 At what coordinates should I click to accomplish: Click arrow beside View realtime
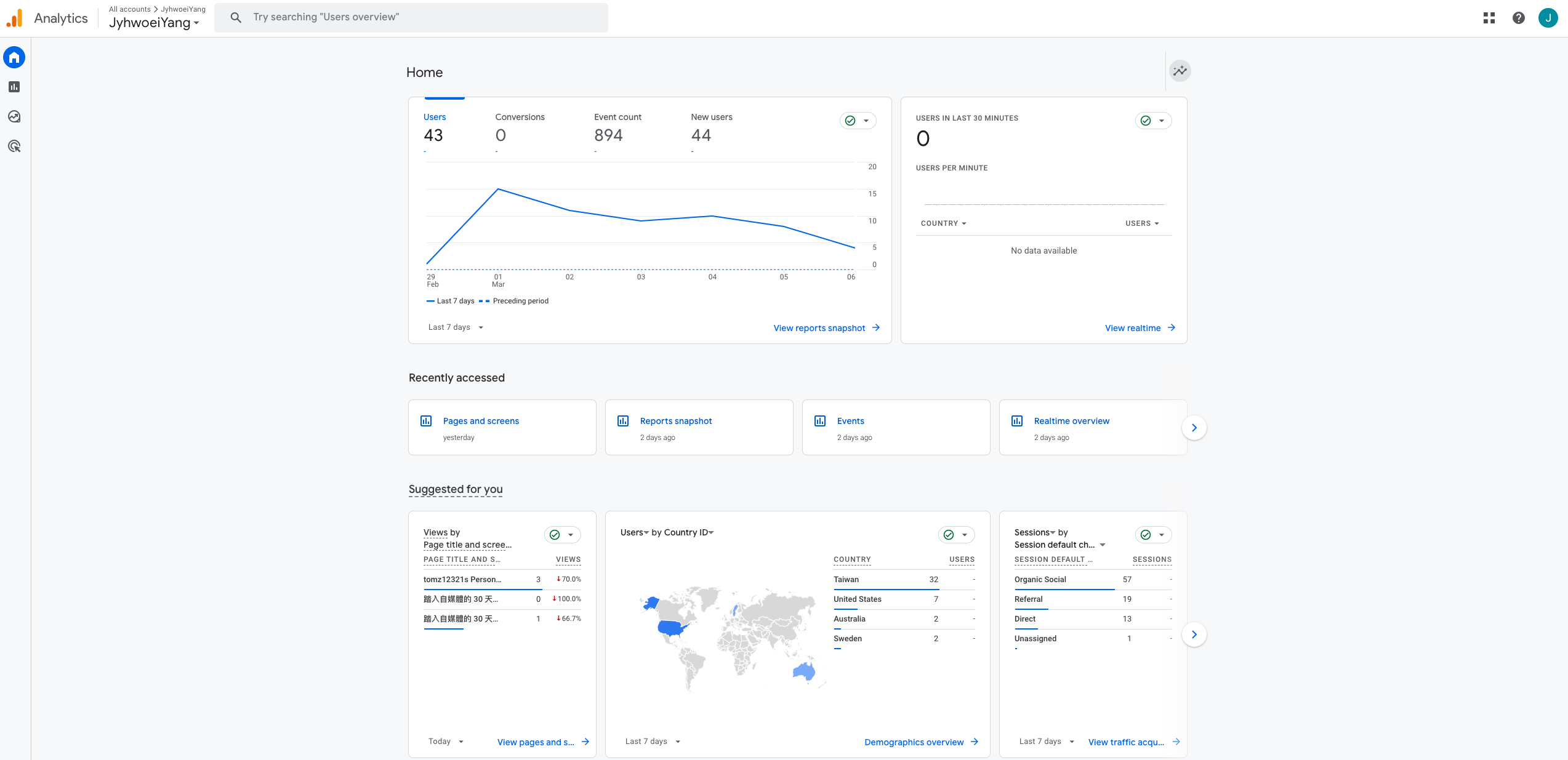[1172, 327]
